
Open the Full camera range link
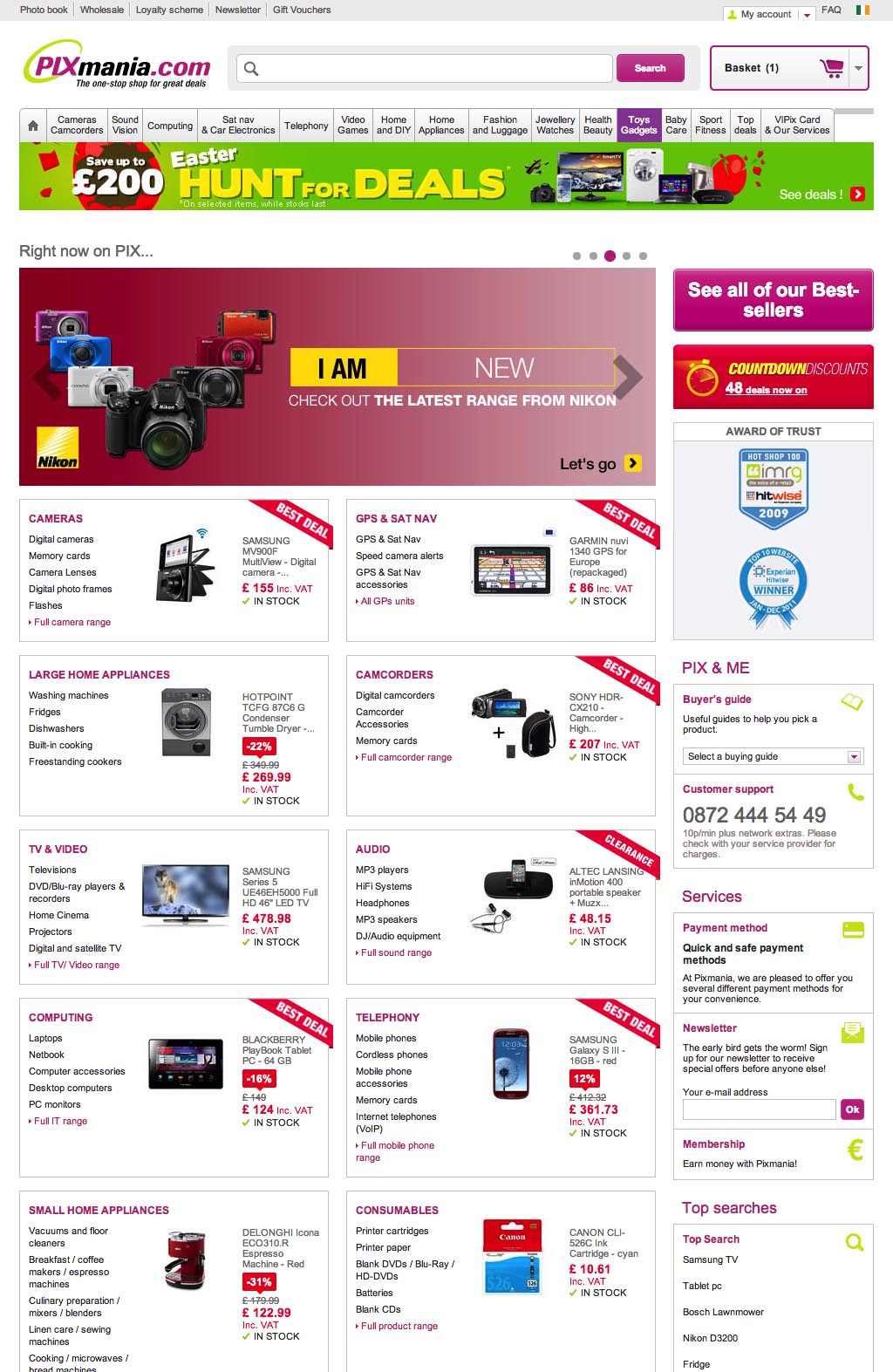click(72, 622)
